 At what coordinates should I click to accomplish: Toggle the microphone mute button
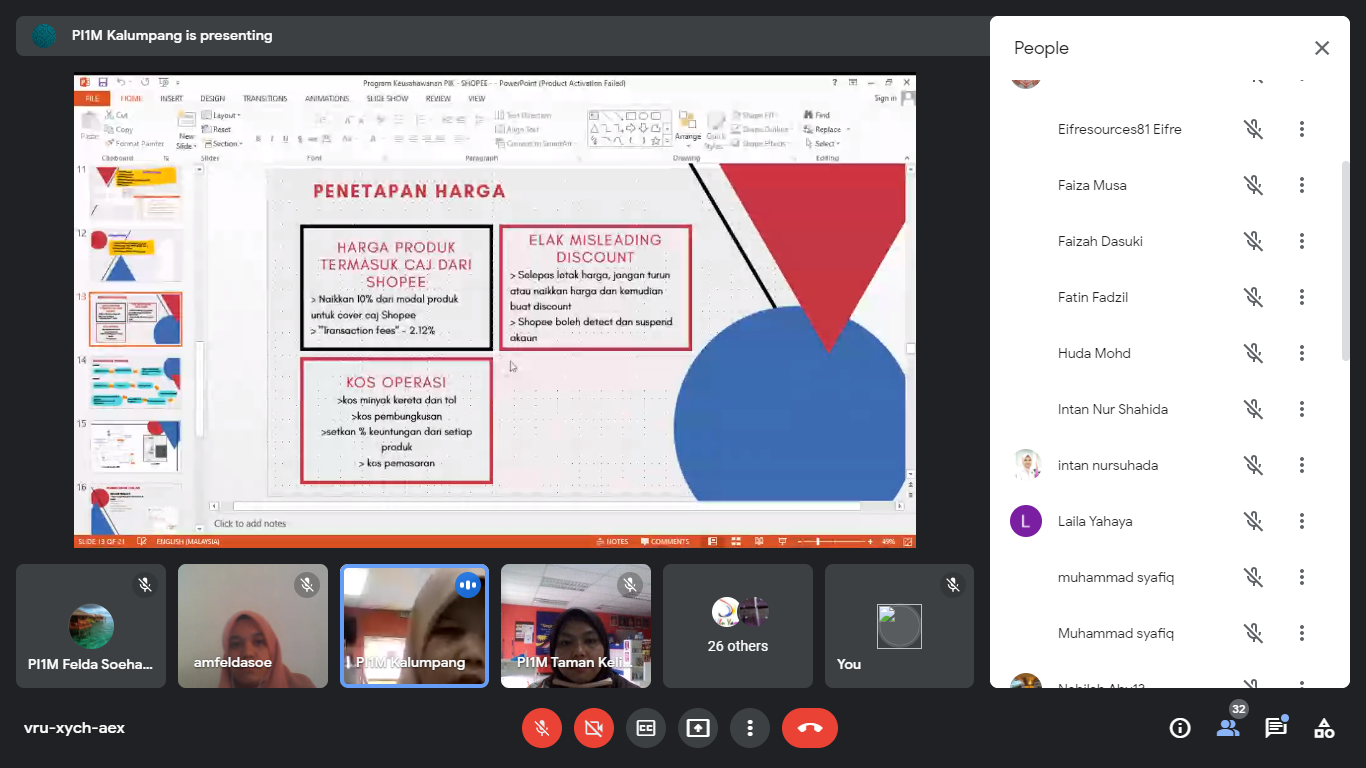coord(542,728)
